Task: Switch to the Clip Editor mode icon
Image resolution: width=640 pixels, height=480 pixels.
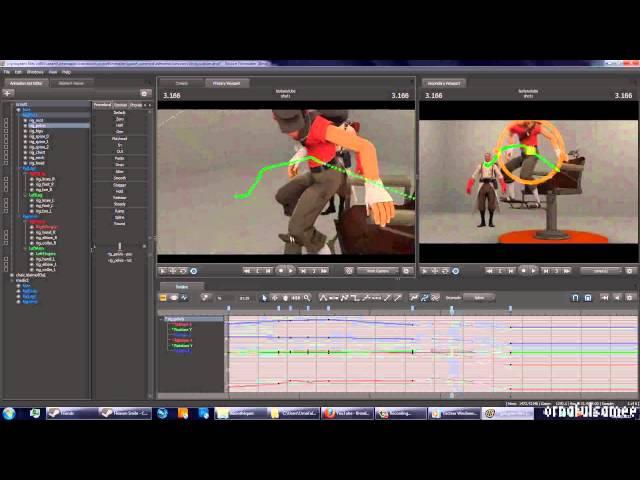Action: [x=163, y=298]
